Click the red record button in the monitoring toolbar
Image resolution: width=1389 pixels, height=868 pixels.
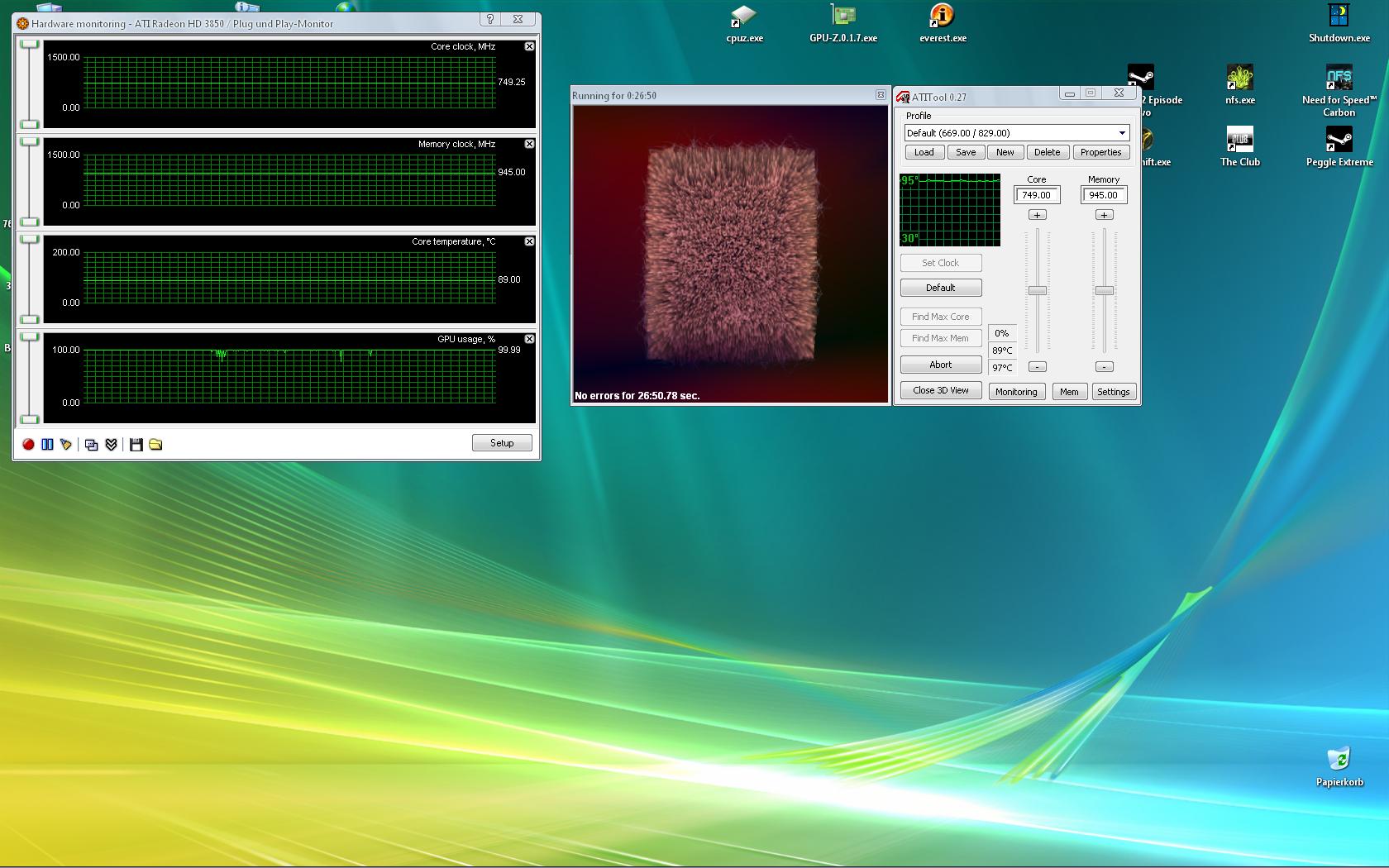pos(28,445)
